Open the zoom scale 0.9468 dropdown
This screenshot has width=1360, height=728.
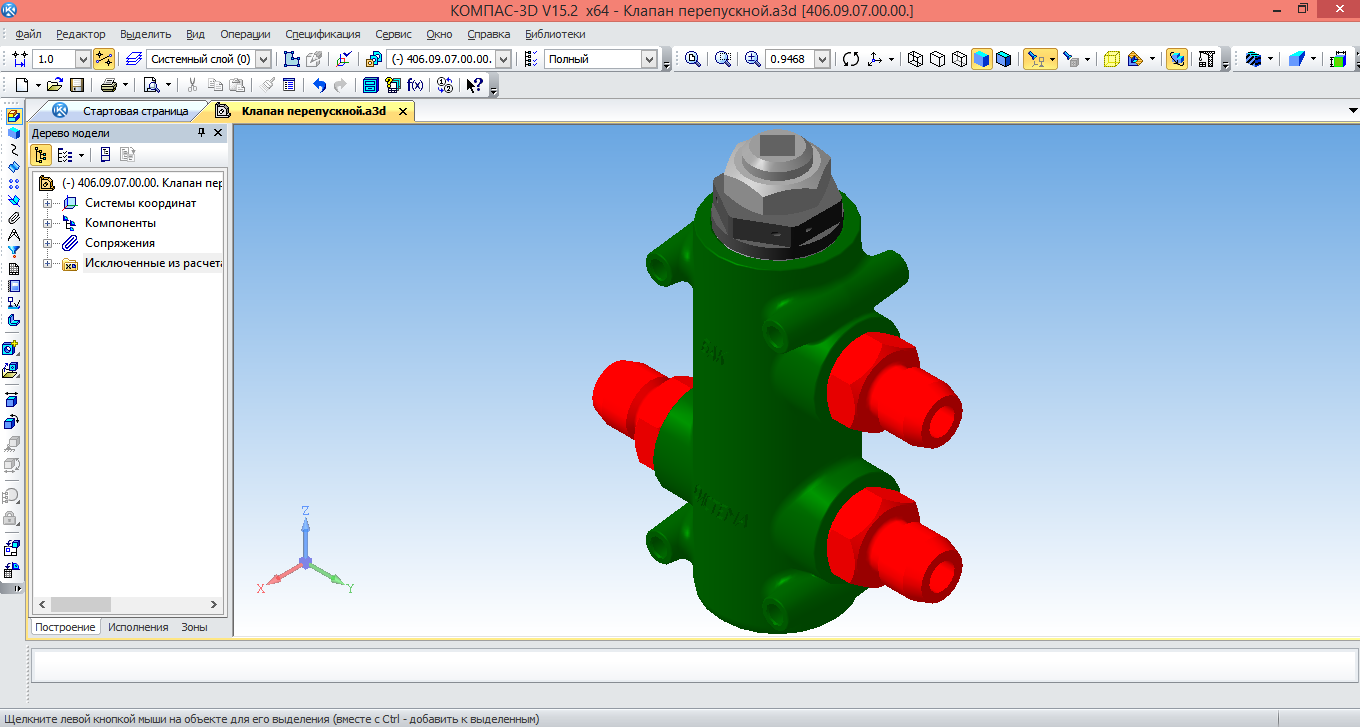(823, 59)
